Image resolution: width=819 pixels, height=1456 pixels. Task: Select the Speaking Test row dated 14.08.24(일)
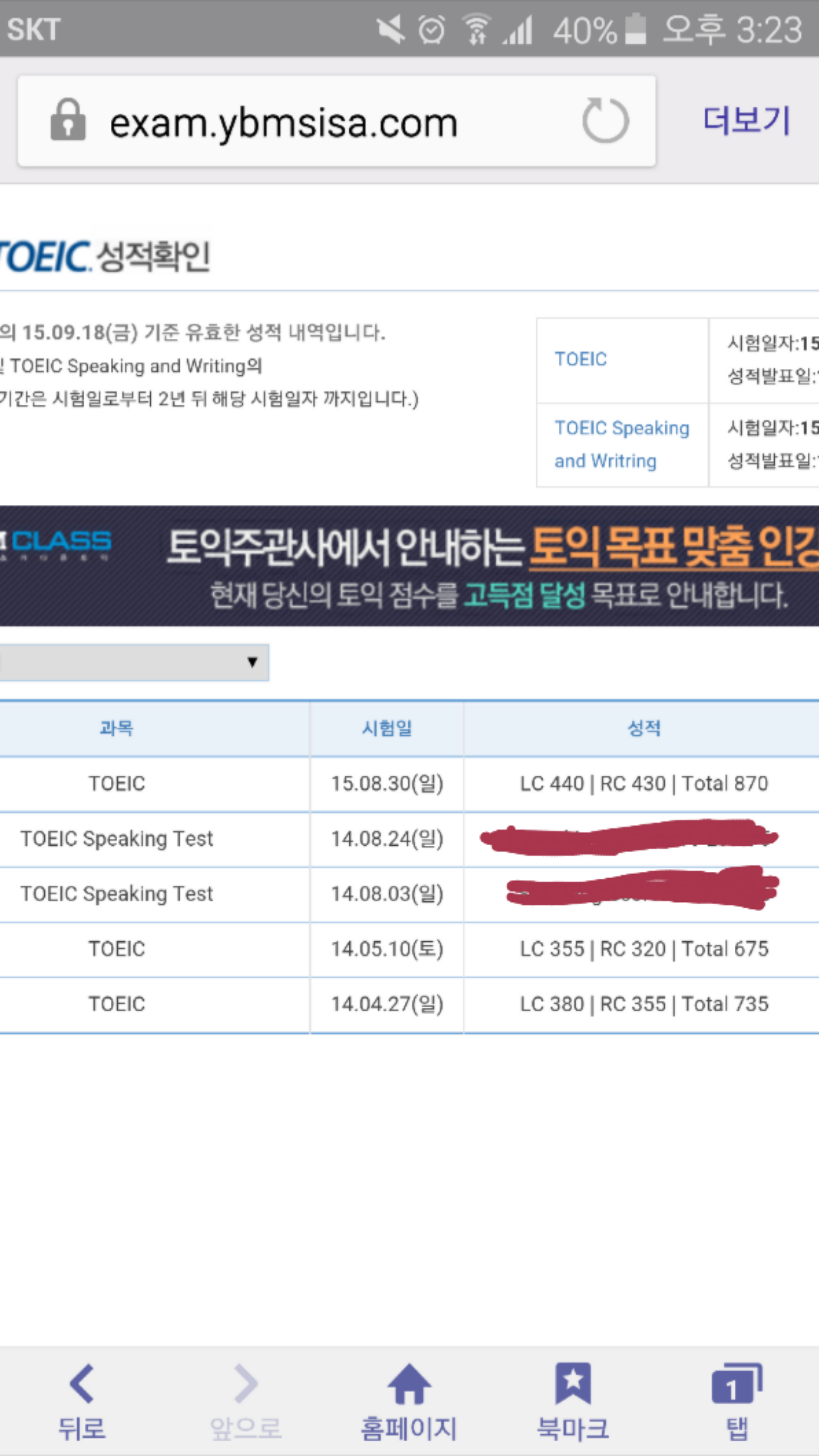[409, 839]
